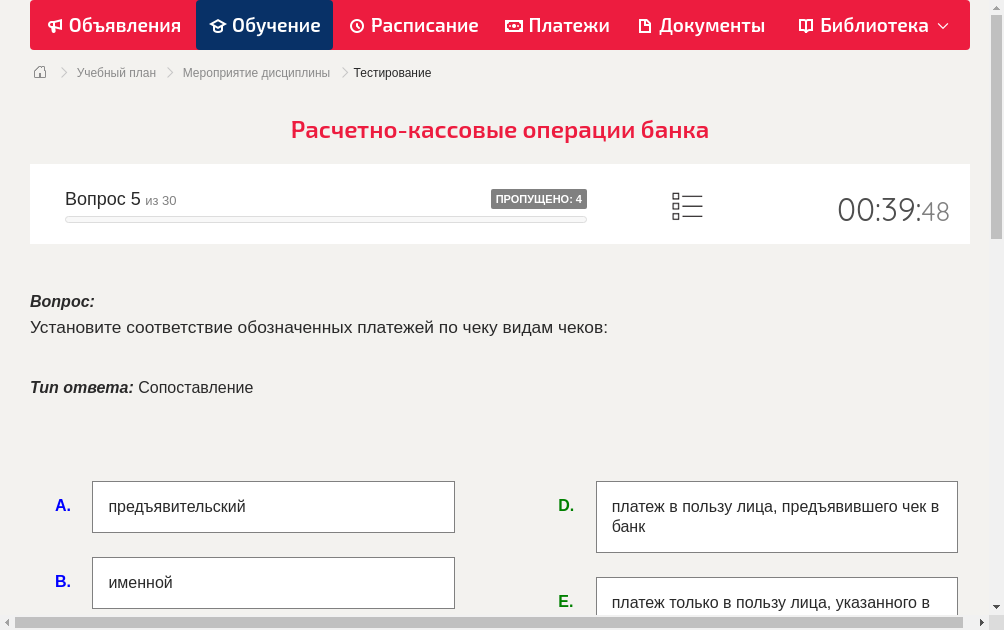Click the megaphone icon next to Объявления
This screenshot has height=630, width=1004.
click(54, 25)
